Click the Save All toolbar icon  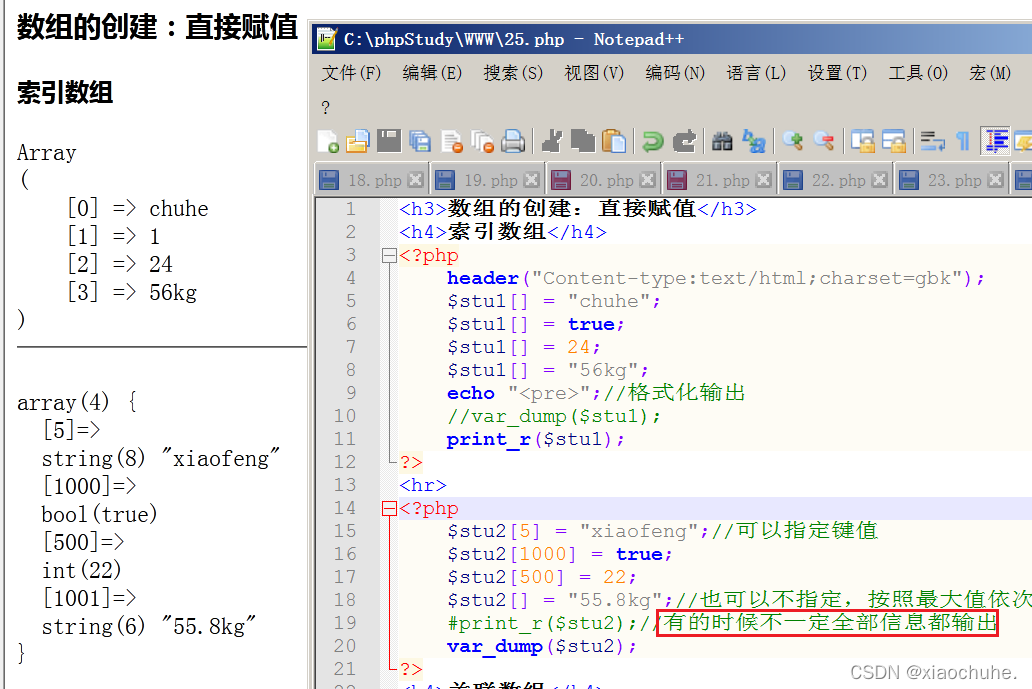[x=419, y=141]
